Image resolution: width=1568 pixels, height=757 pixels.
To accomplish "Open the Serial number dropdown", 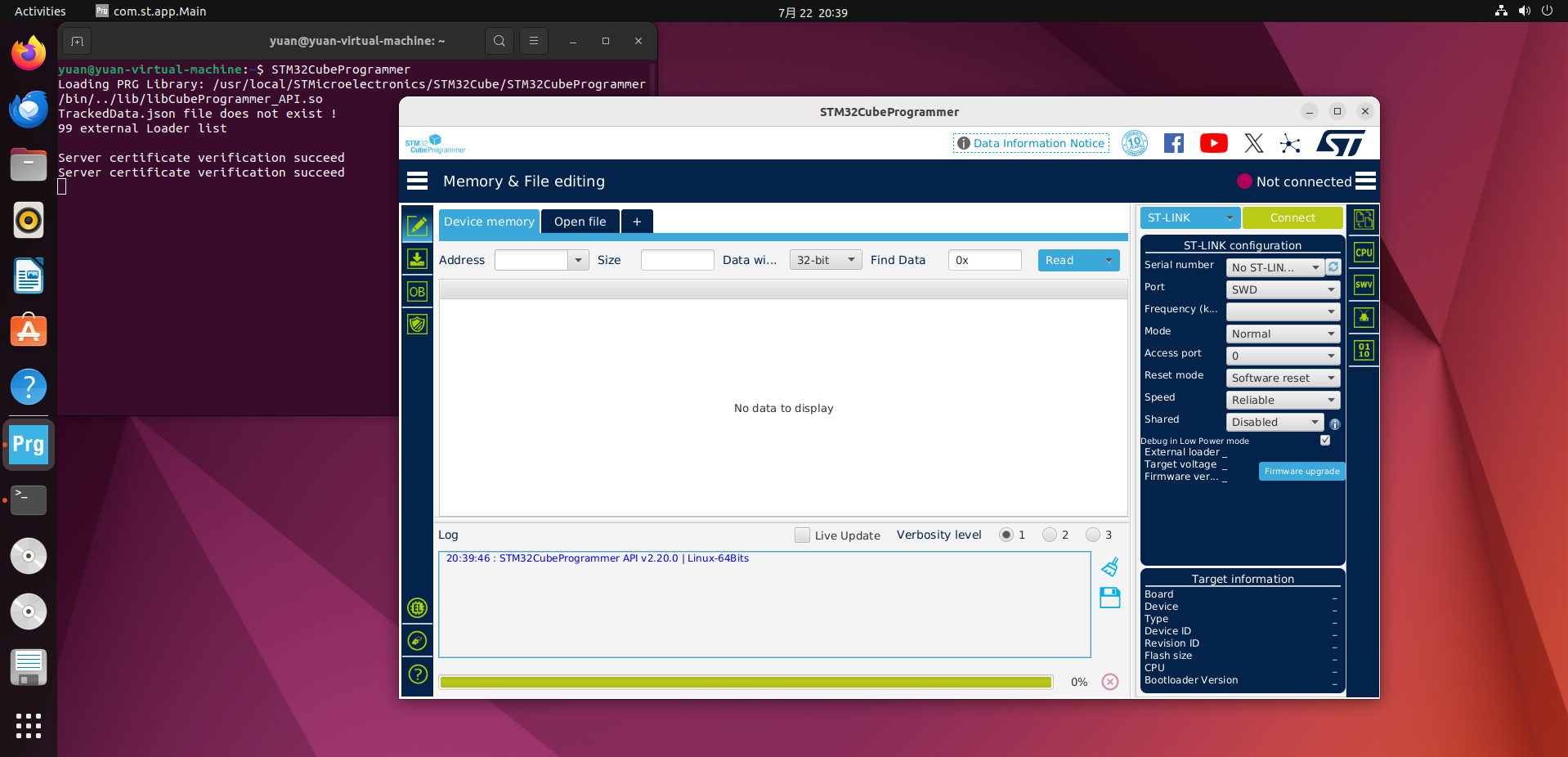I will point(1275,267).
